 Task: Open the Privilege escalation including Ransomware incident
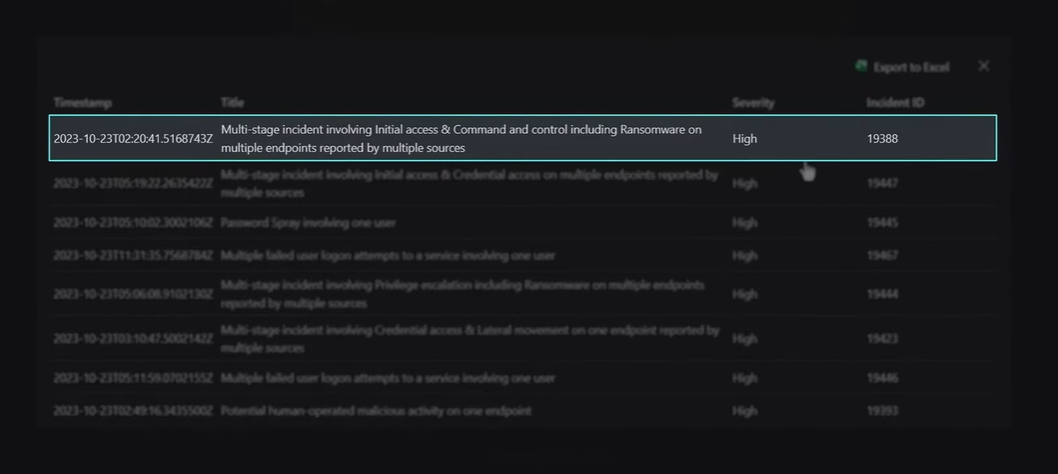coord(462,294)
